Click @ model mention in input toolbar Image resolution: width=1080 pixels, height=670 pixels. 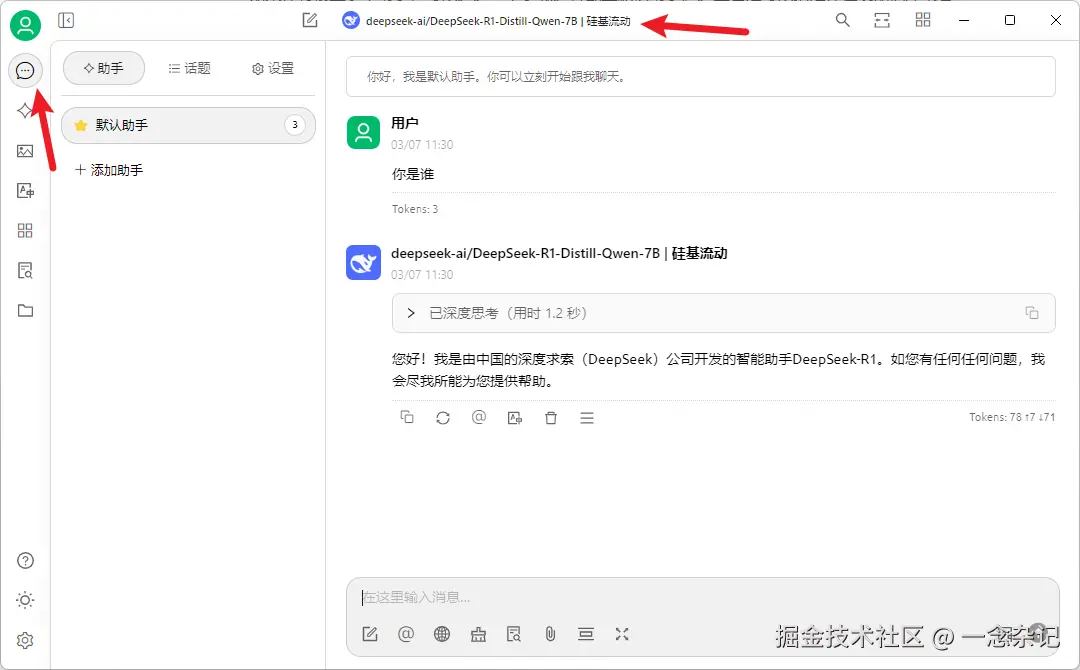406,634
